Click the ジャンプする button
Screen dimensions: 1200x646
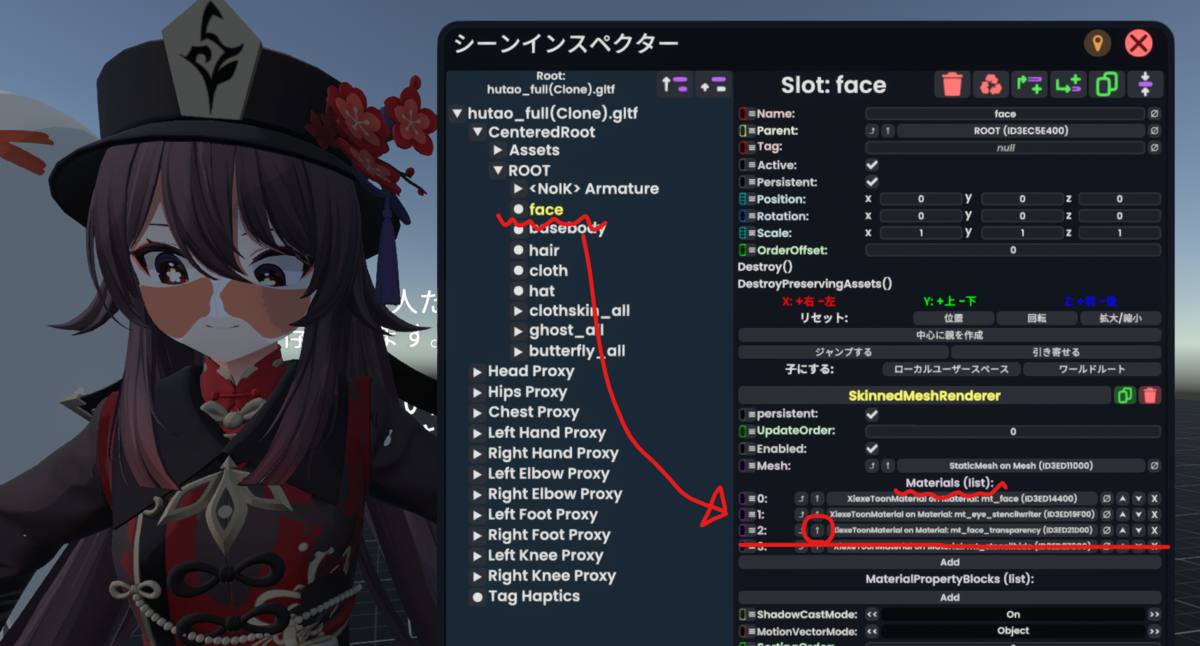coord(843,352)
